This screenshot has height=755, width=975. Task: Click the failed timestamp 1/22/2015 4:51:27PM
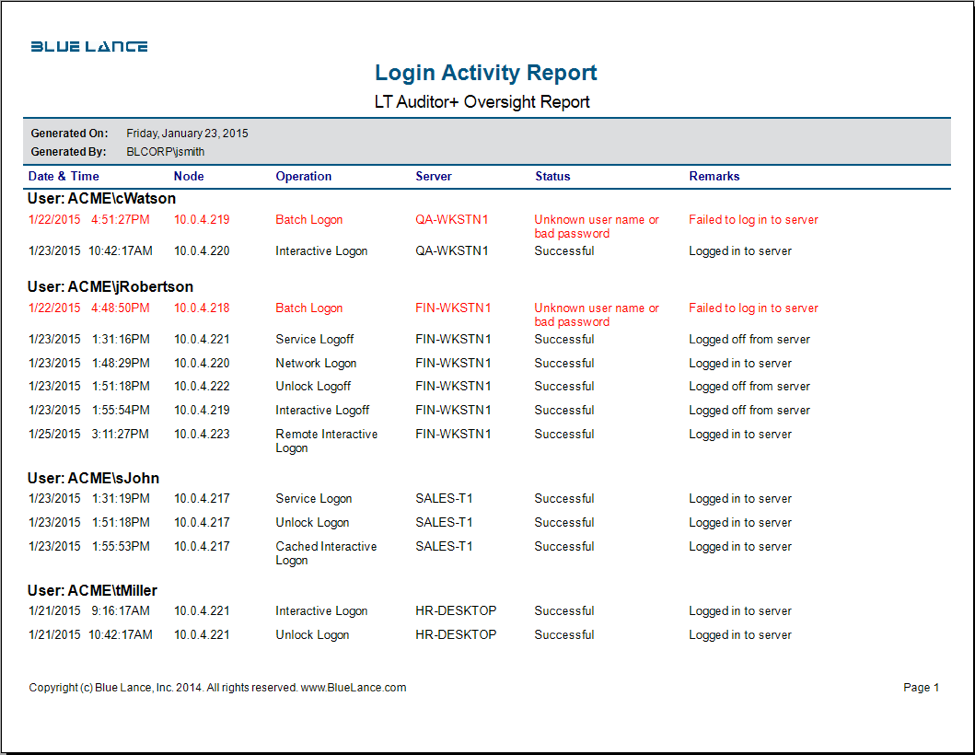[89, 220]
